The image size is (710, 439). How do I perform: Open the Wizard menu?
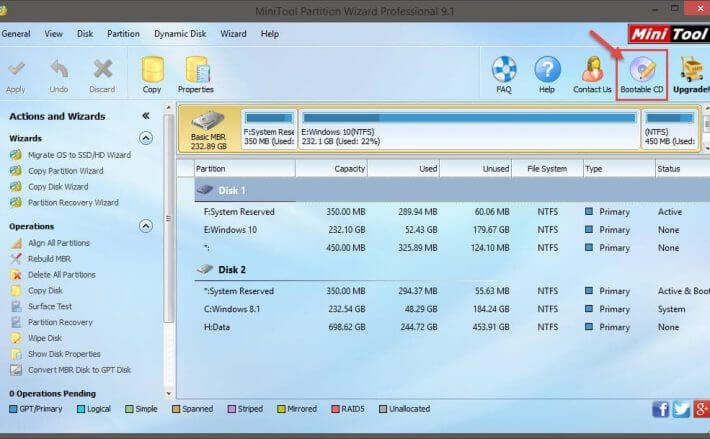pos(233,34)
